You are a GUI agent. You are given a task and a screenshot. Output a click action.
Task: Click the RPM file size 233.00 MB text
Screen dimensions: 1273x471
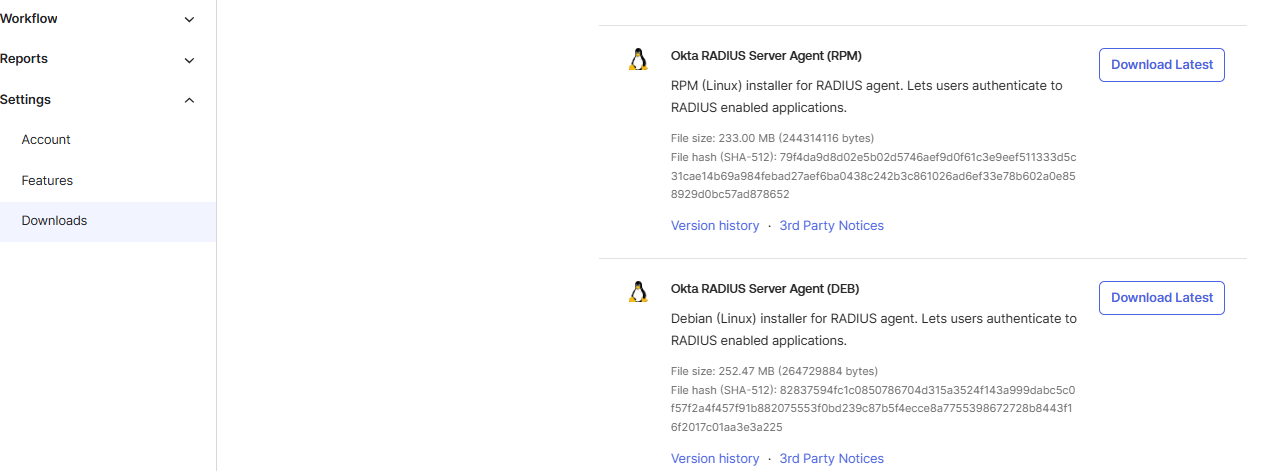[x=772, y=138]
